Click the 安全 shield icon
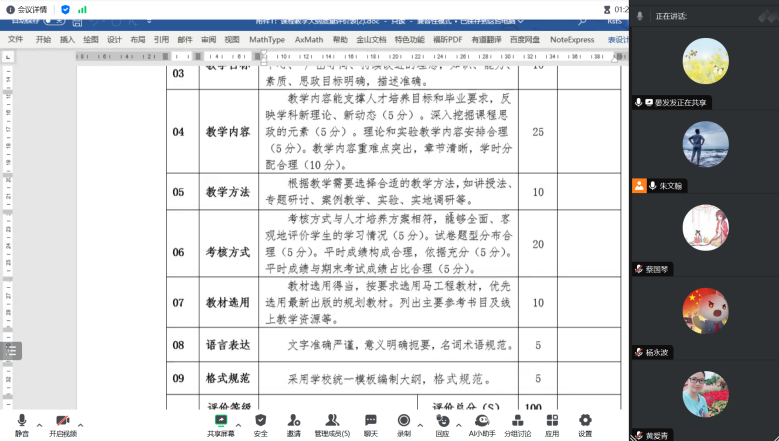Screen dimensions: 779x441 pyautogui.click(x=260, y=421)
